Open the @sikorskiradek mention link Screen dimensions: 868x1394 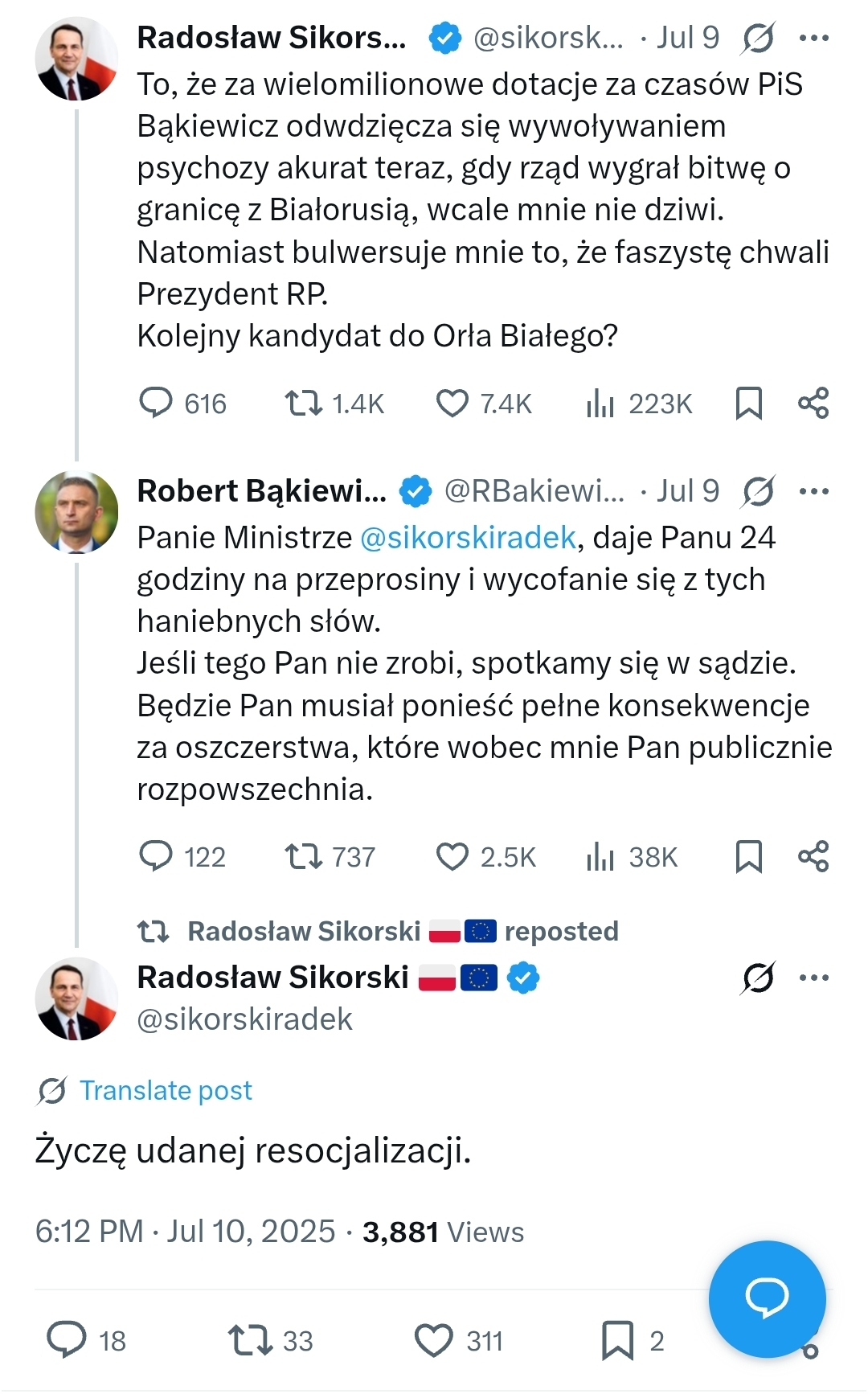click(x=468, y=537)
